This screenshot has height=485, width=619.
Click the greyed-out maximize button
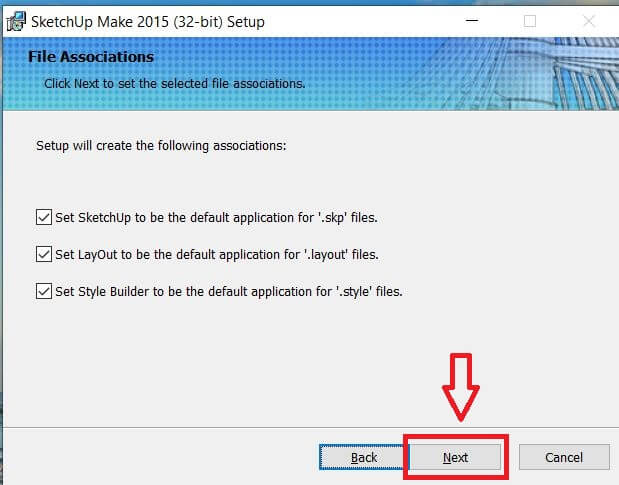[x=530, y=20]
